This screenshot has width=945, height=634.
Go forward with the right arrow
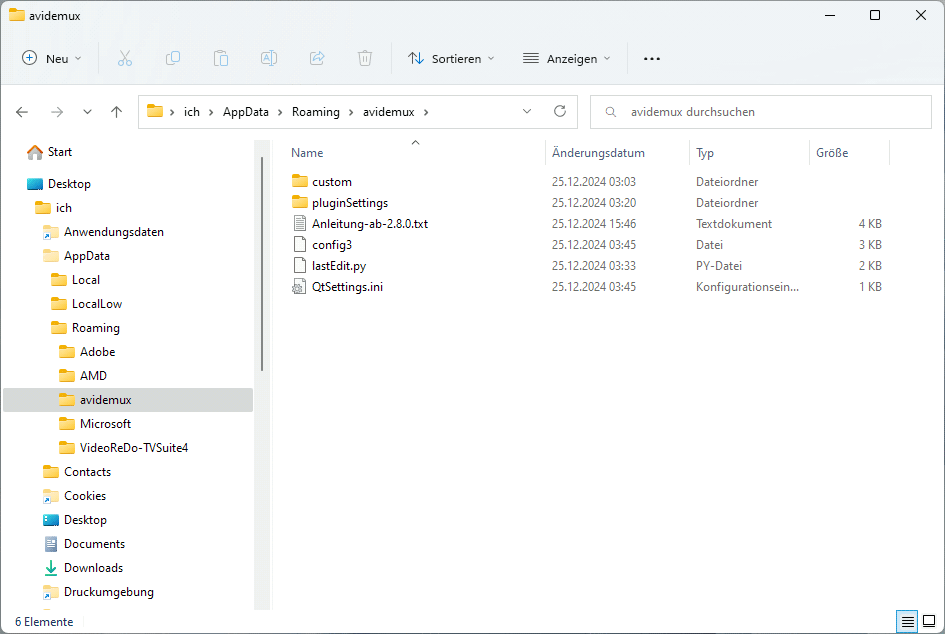pyautogui.click(x=57, y=112)
